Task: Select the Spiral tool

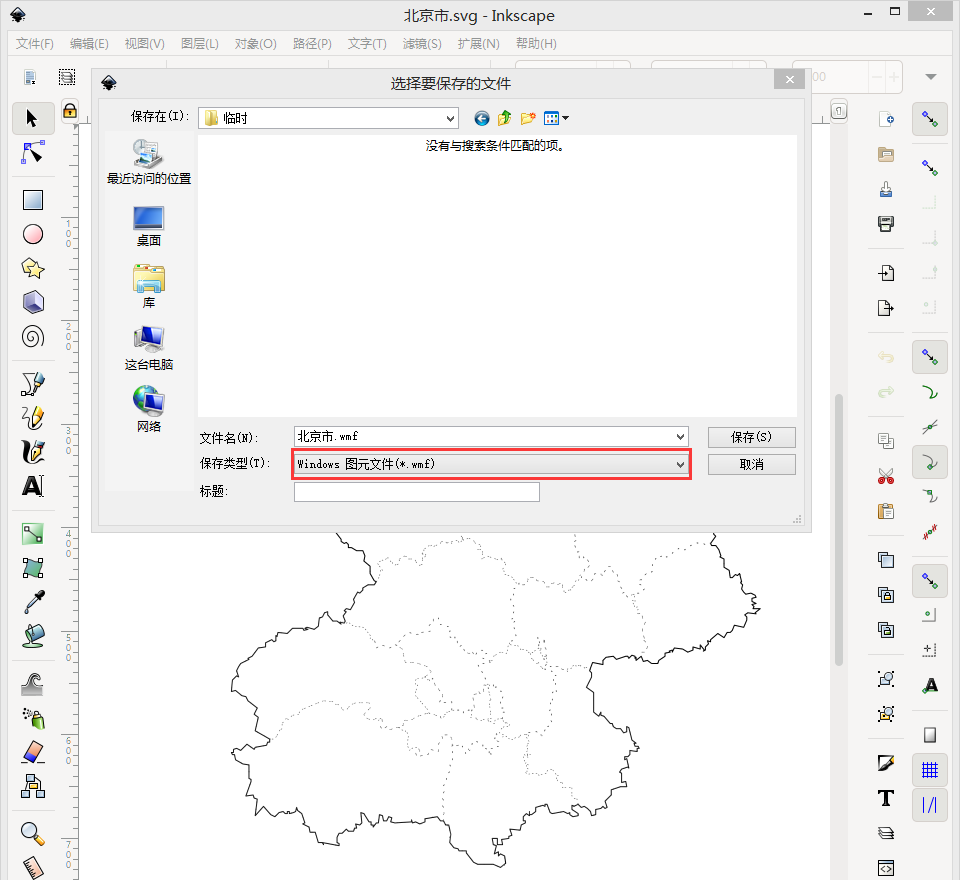Action: coord(32,336)
